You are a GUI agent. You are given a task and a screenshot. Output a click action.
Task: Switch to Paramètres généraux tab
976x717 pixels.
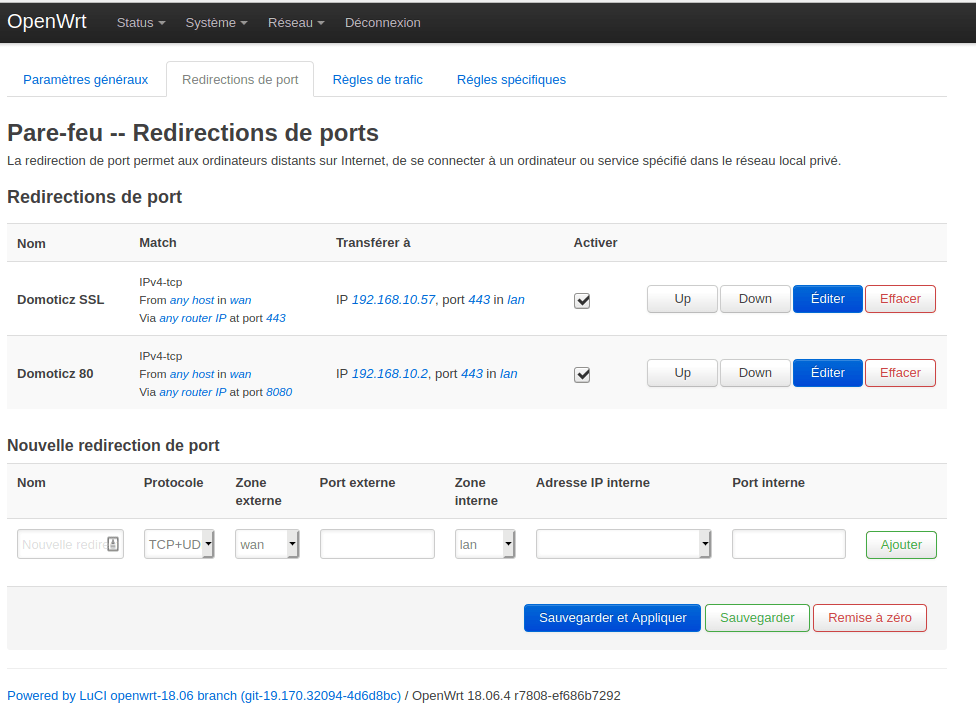[85, 80]
